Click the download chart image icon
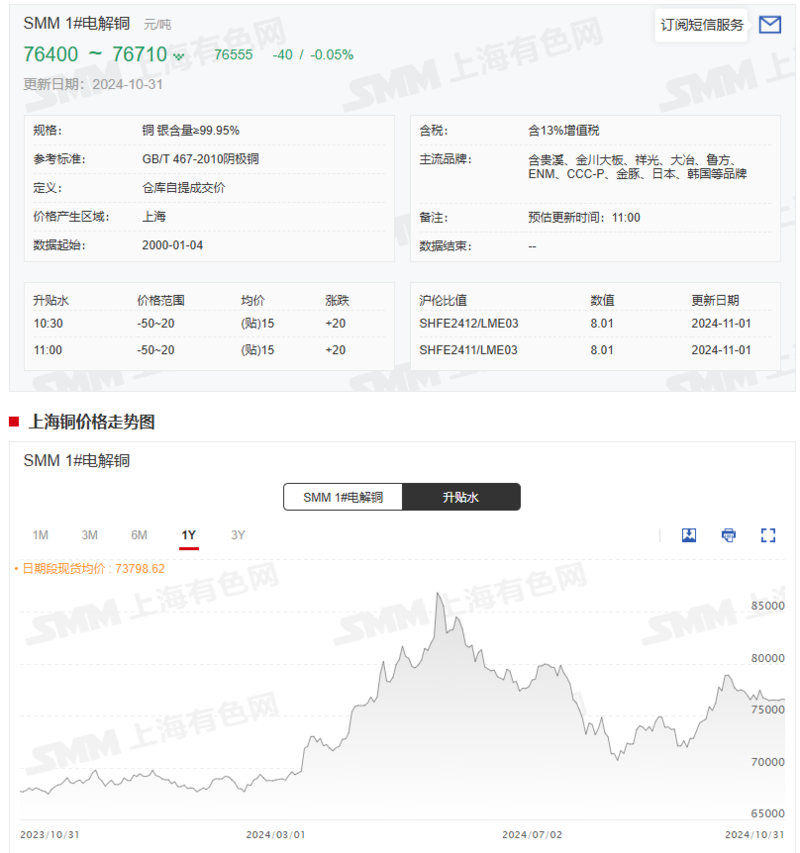Viewport: 800px width, 853px height. [x=689, y=535]
